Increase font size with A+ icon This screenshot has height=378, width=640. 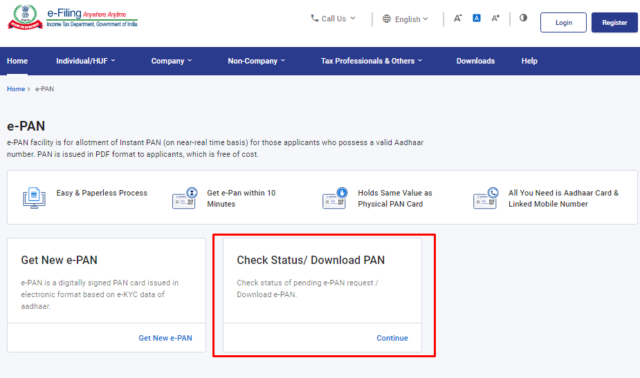[495, 18]
